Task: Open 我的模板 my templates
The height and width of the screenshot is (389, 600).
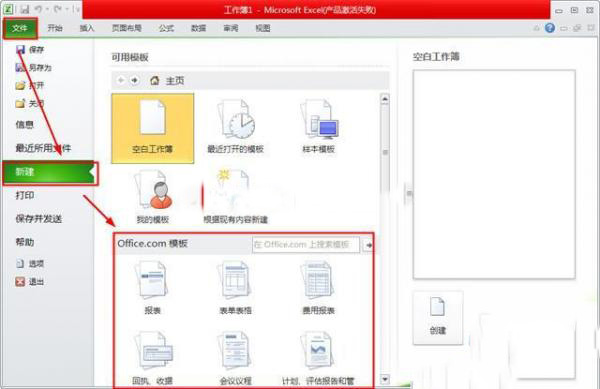Action: pos(153,197)
